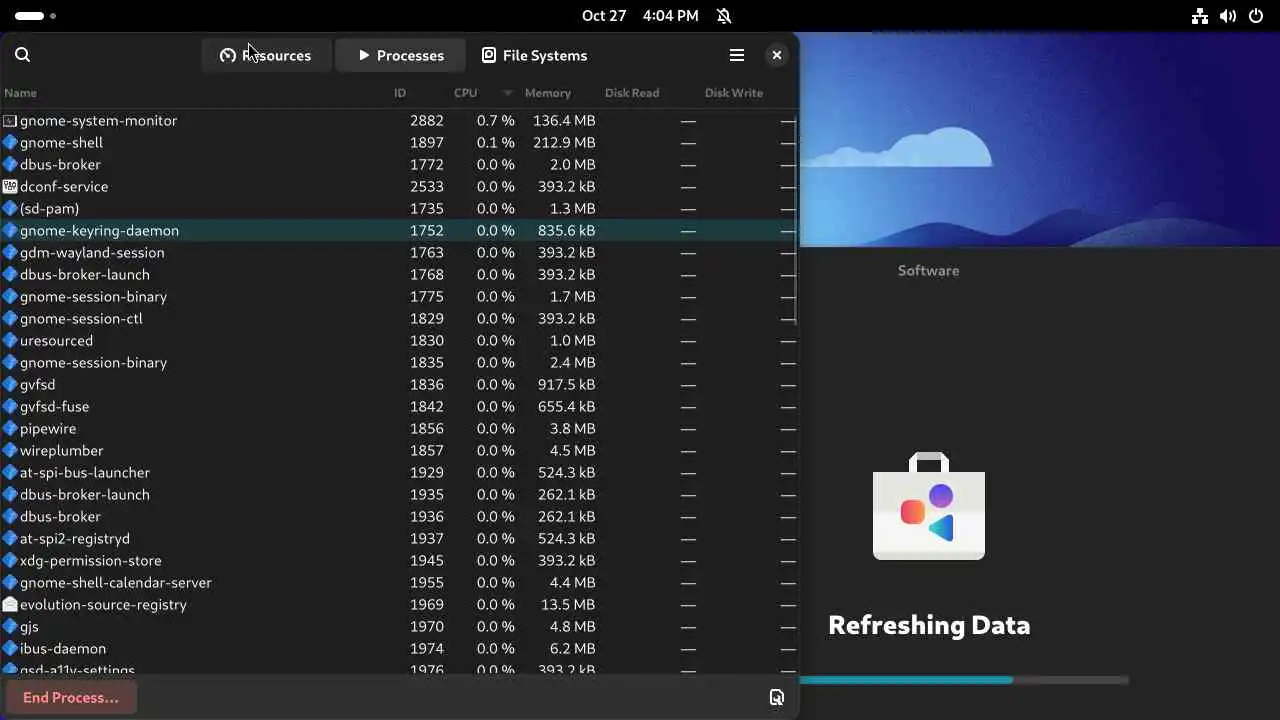1280x720 pixels.
Task: Click the gnome-system-monitor process icon
Action: click(x=10, y=120)
